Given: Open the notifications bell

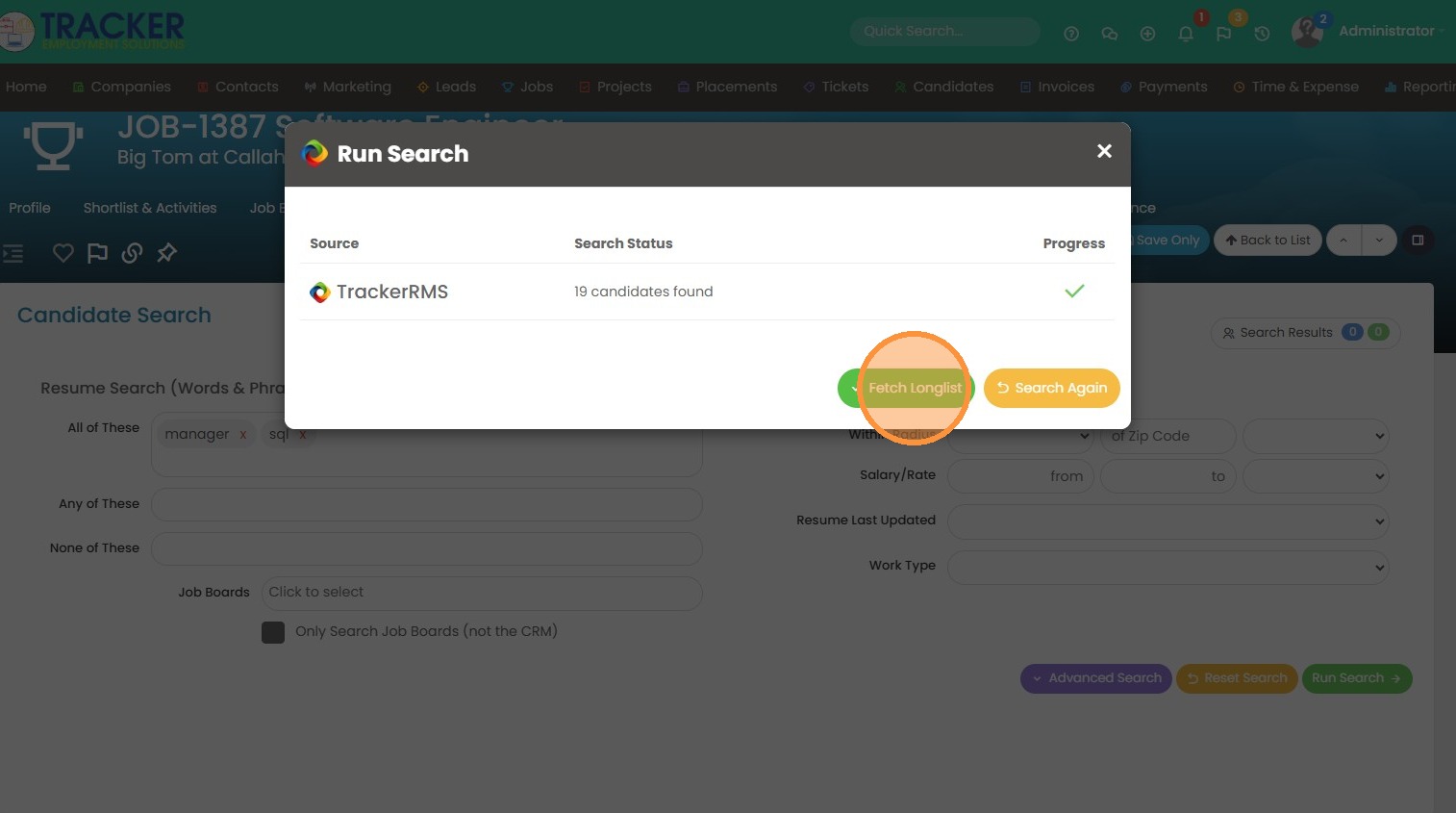Looking at the screenshot, I should pyautogui.click(x=1186, y=34).
